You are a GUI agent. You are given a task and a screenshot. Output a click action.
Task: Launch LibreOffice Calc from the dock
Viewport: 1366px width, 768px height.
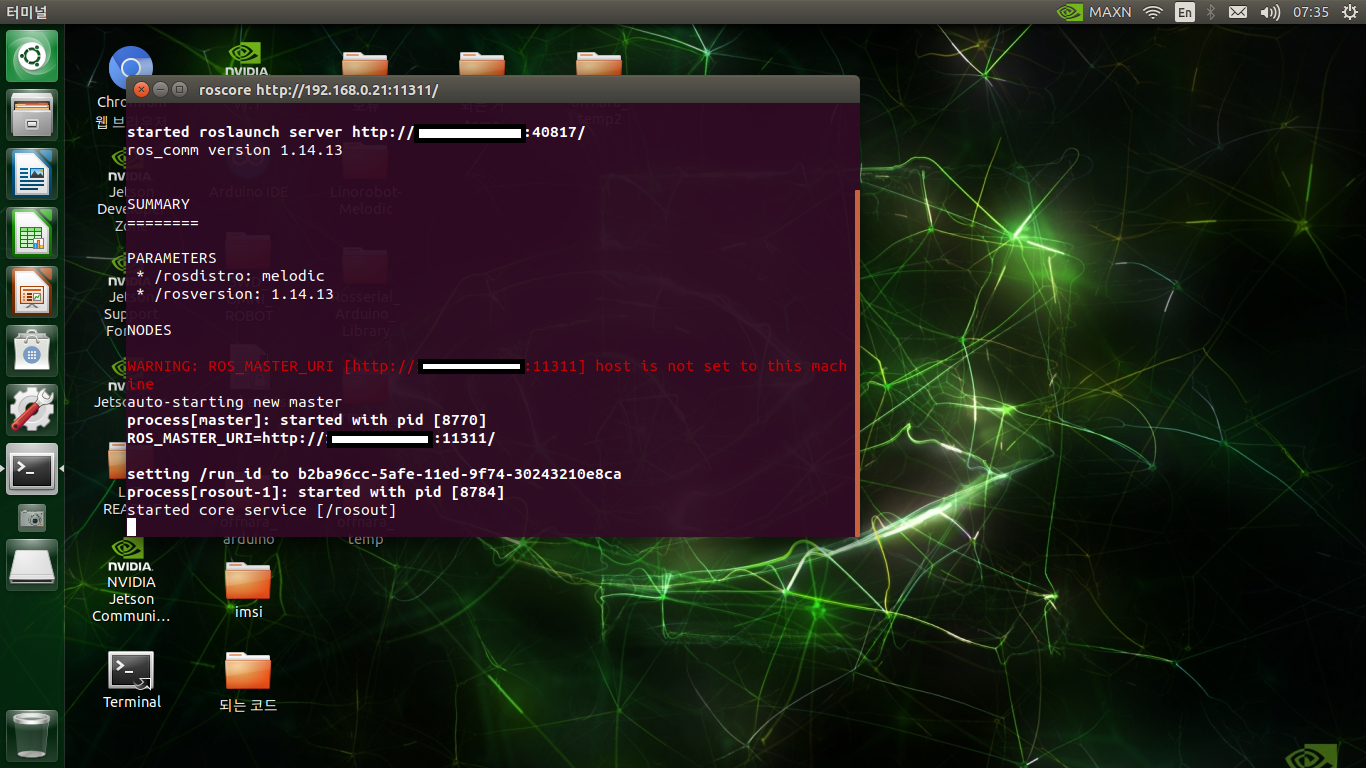point(33,233)
